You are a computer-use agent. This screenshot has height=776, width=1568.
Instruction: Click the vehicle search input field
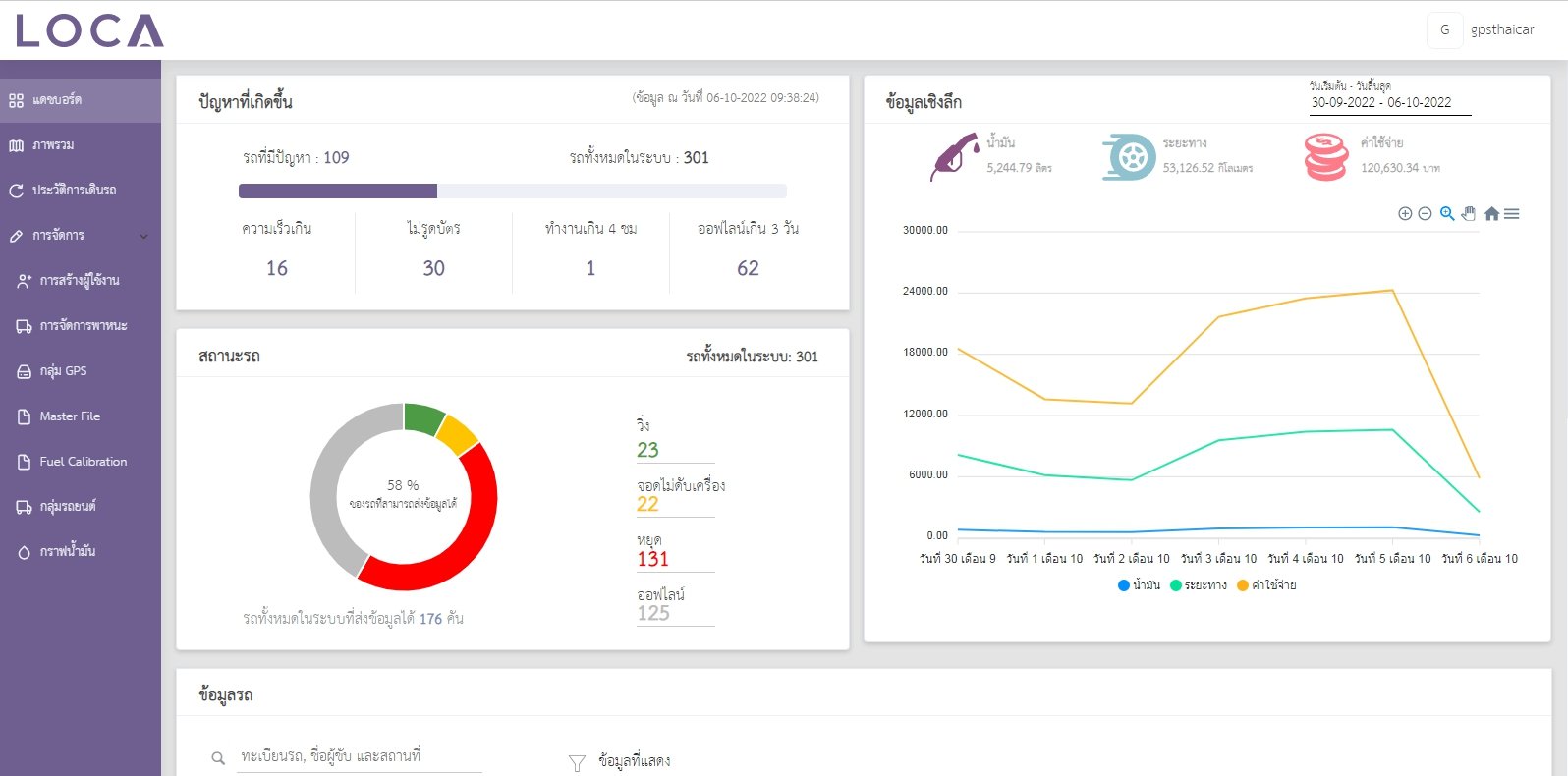click(x=359, y=756)
